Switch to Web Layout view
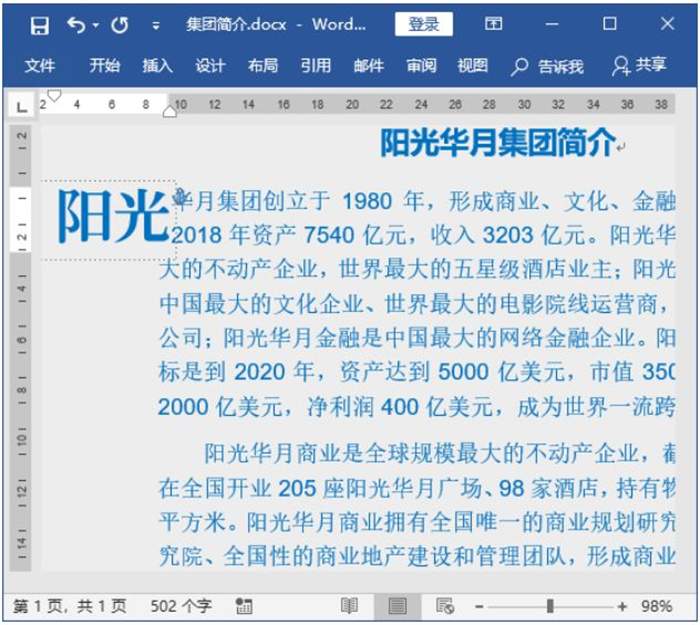This screenshot has width=700, height=625. (x=445, y=606)
